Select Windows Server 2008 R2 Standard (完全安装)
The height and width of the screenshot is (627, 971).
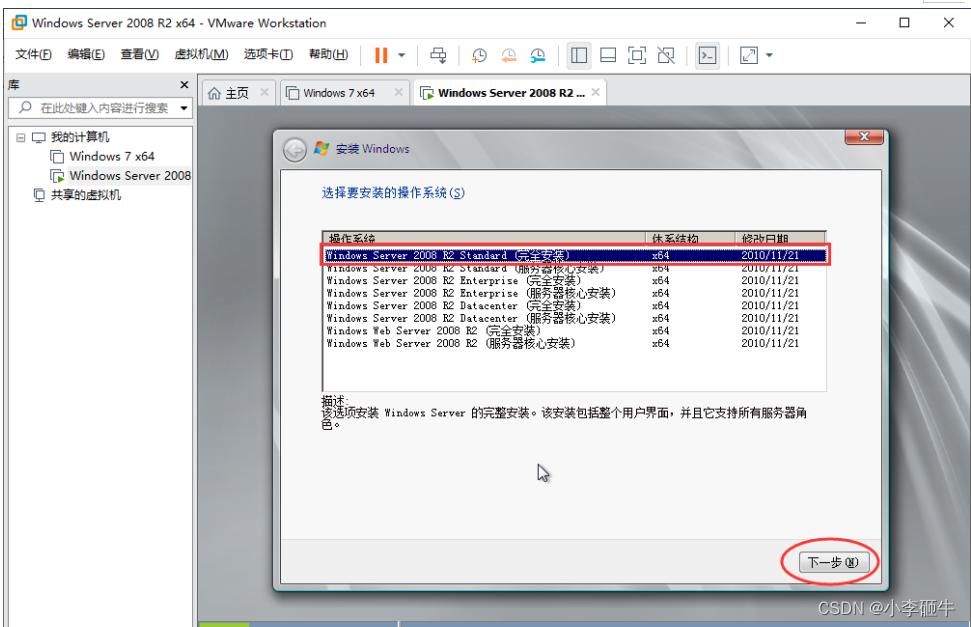click(x=575, y=255)
